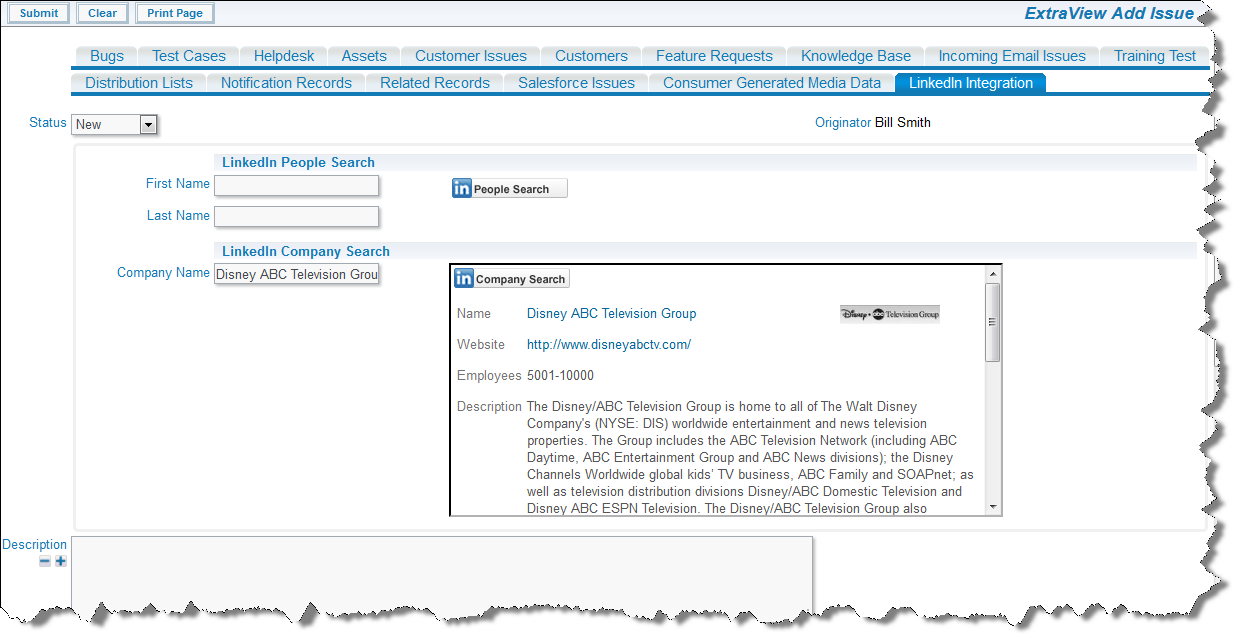Click the Company Name input field
1234x634 pixels.
(296, 274)
